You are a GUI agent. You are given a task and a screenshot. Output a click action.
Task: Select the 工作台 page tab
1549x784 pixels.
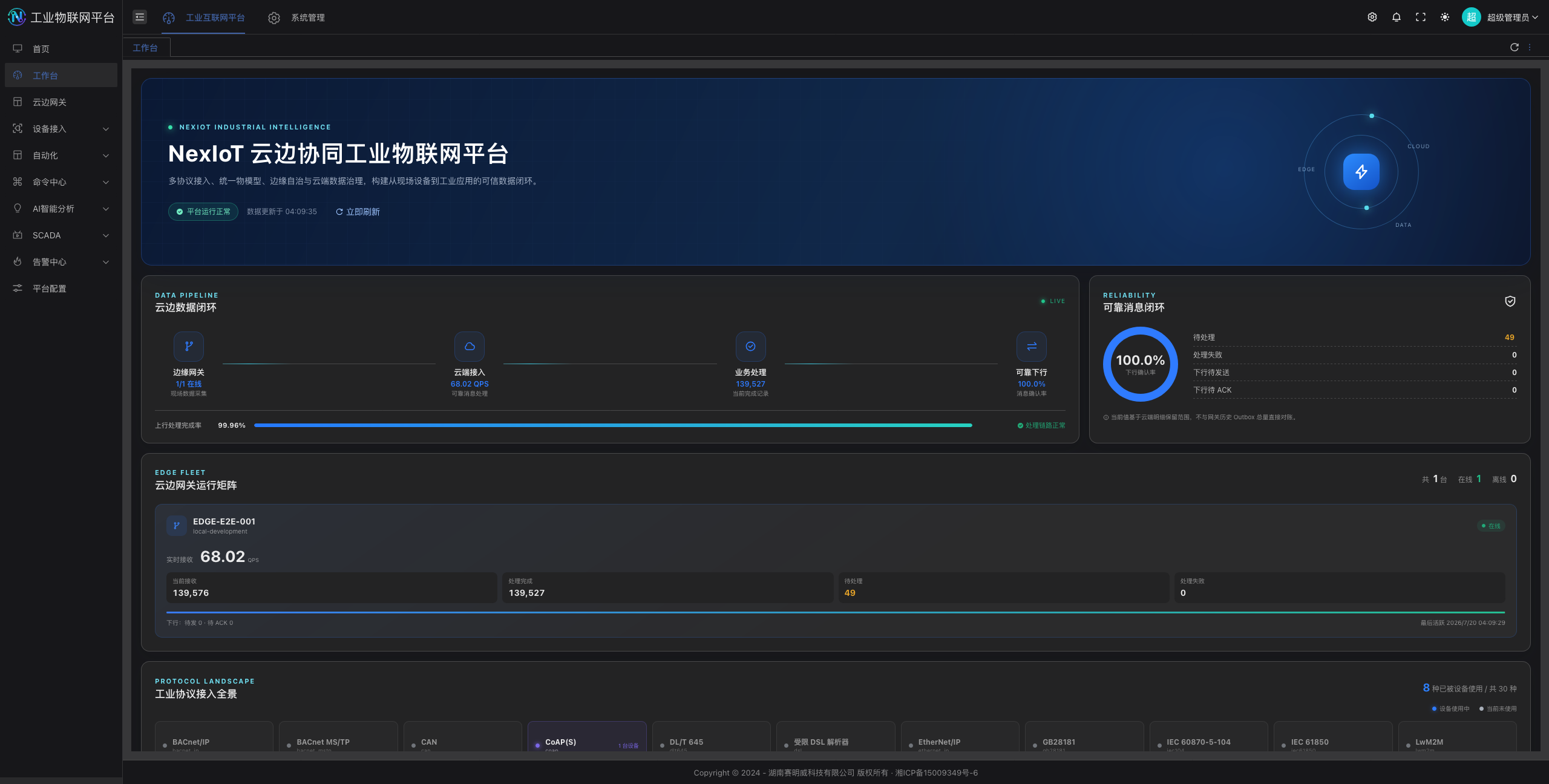point(145,47)
